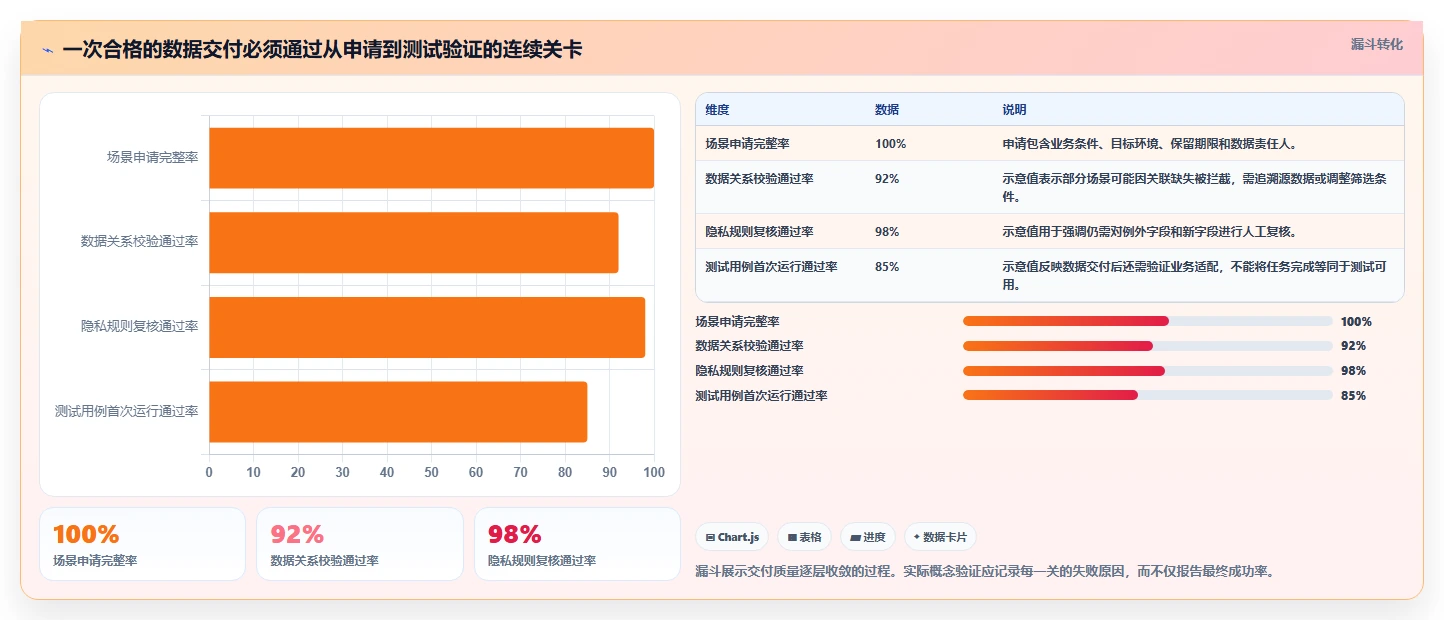Viewport: 1444px width, 620px height.
Task: Click the 隐私规则复核通过率 progress bar
Action: (1147, 371)
